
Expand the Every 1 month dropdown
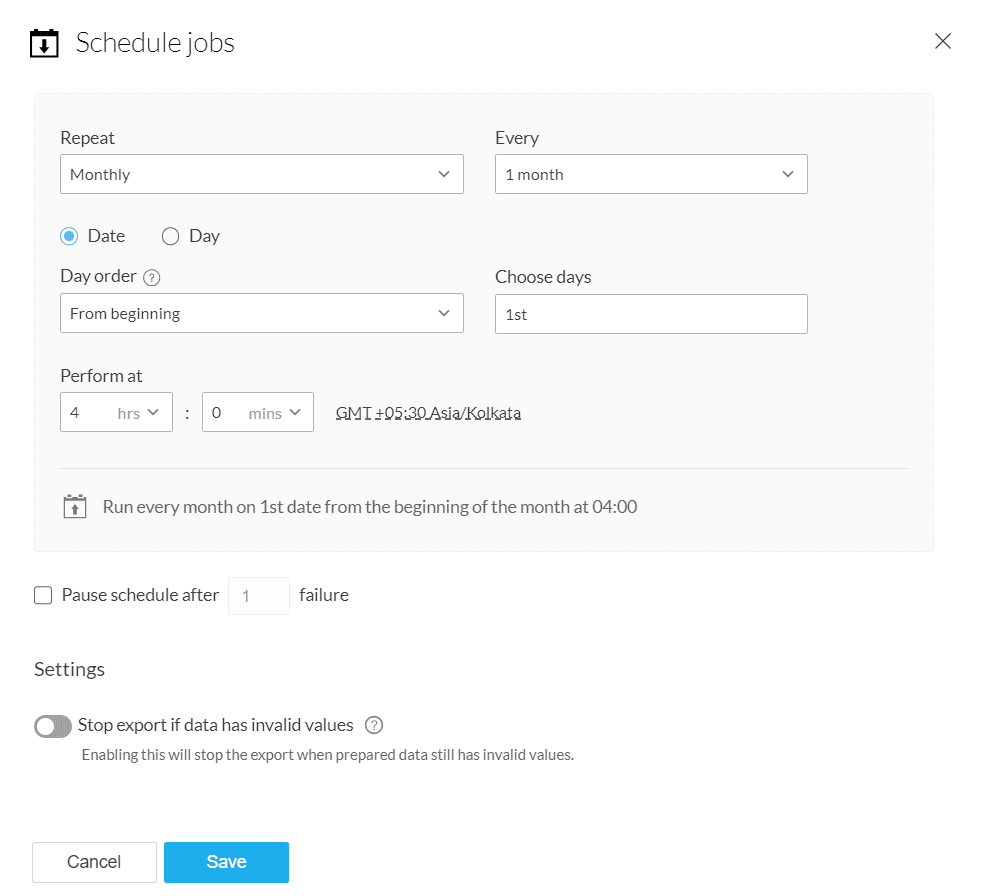pyautogui.click(x=651, y=174)
